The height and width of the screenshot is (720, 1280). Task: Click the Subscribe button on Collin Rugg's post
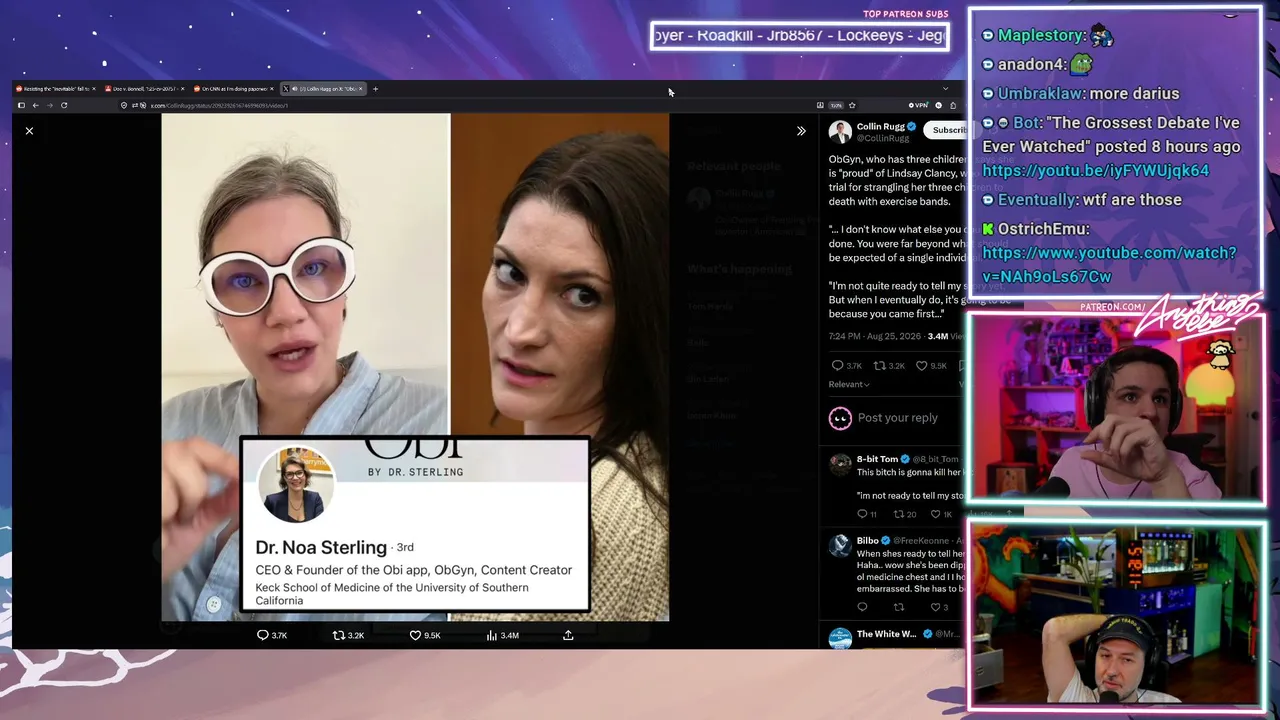pos(948,130)
